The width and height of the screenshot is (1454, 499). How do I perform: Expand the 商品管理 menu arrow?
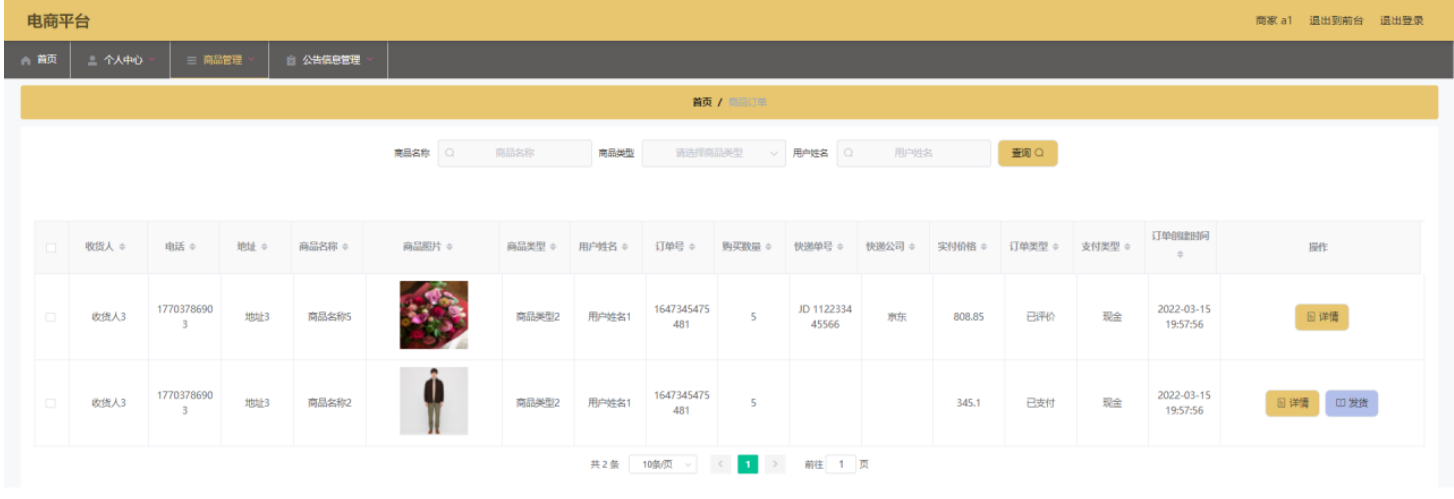[252, 60]
